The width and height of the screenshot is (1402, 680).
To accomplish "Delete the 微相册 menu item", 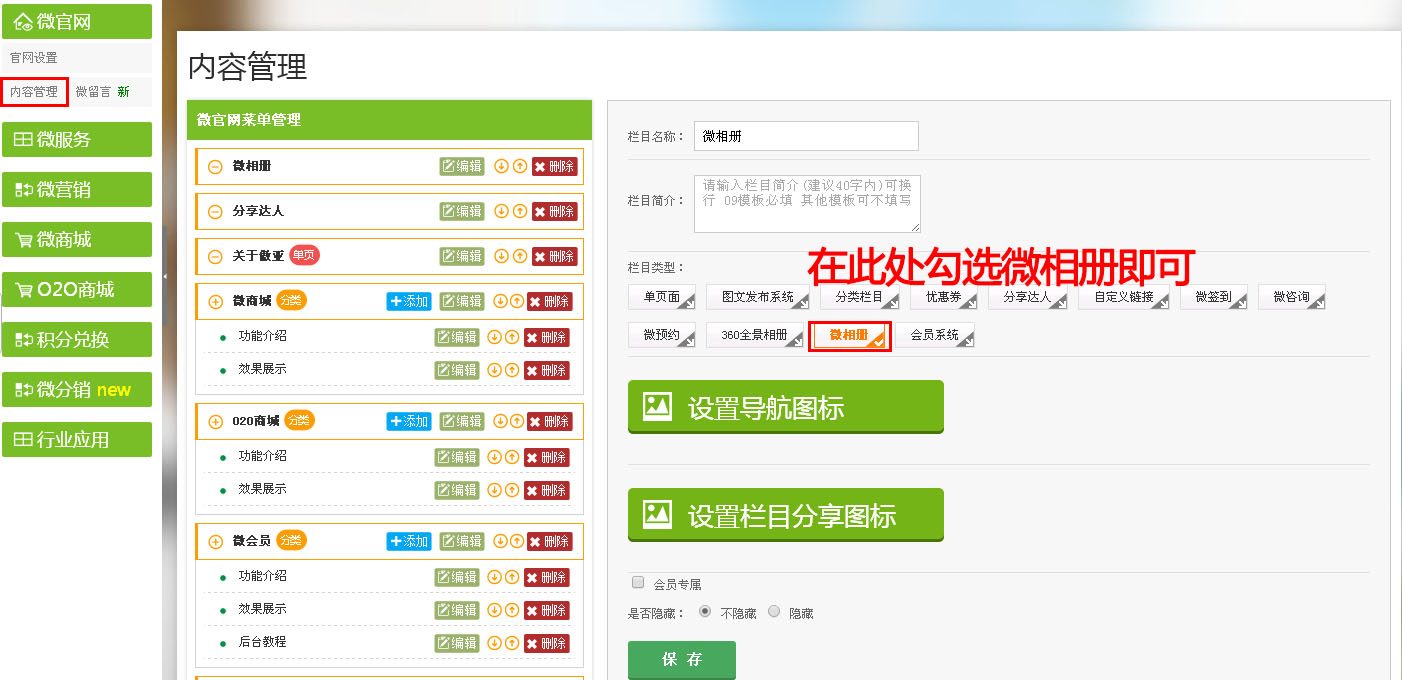I will [554, 166].
